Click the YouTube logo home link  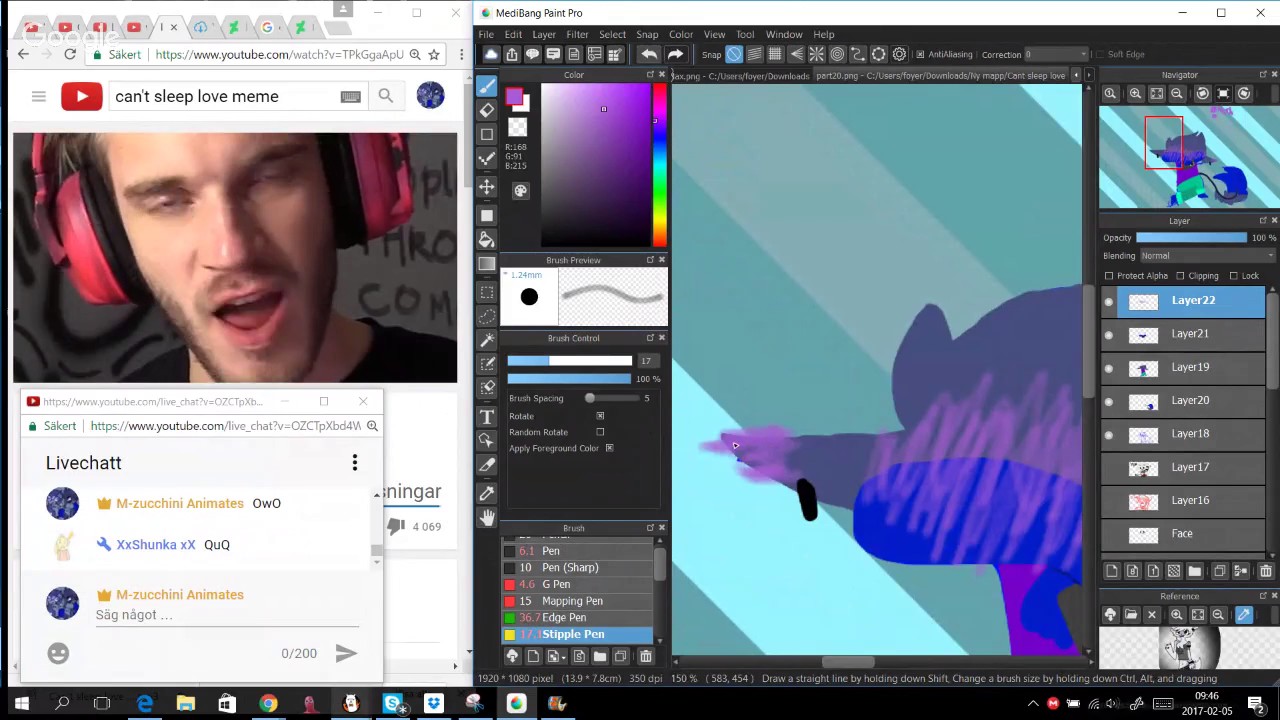click(x=82, y=96)
